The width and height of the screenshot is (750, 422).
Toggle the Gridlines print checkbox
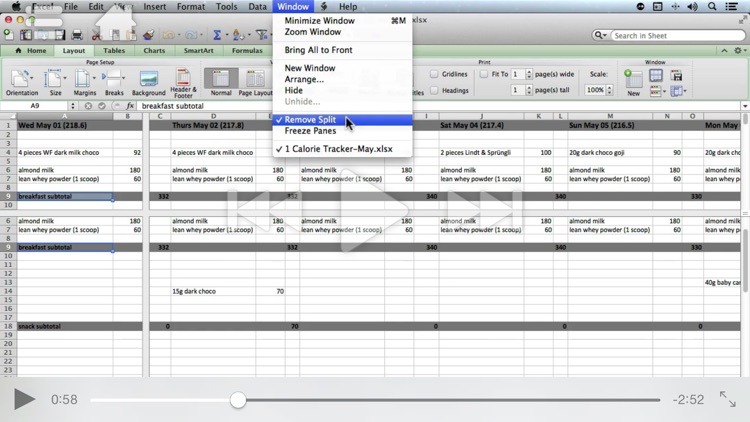coord(434,74)
